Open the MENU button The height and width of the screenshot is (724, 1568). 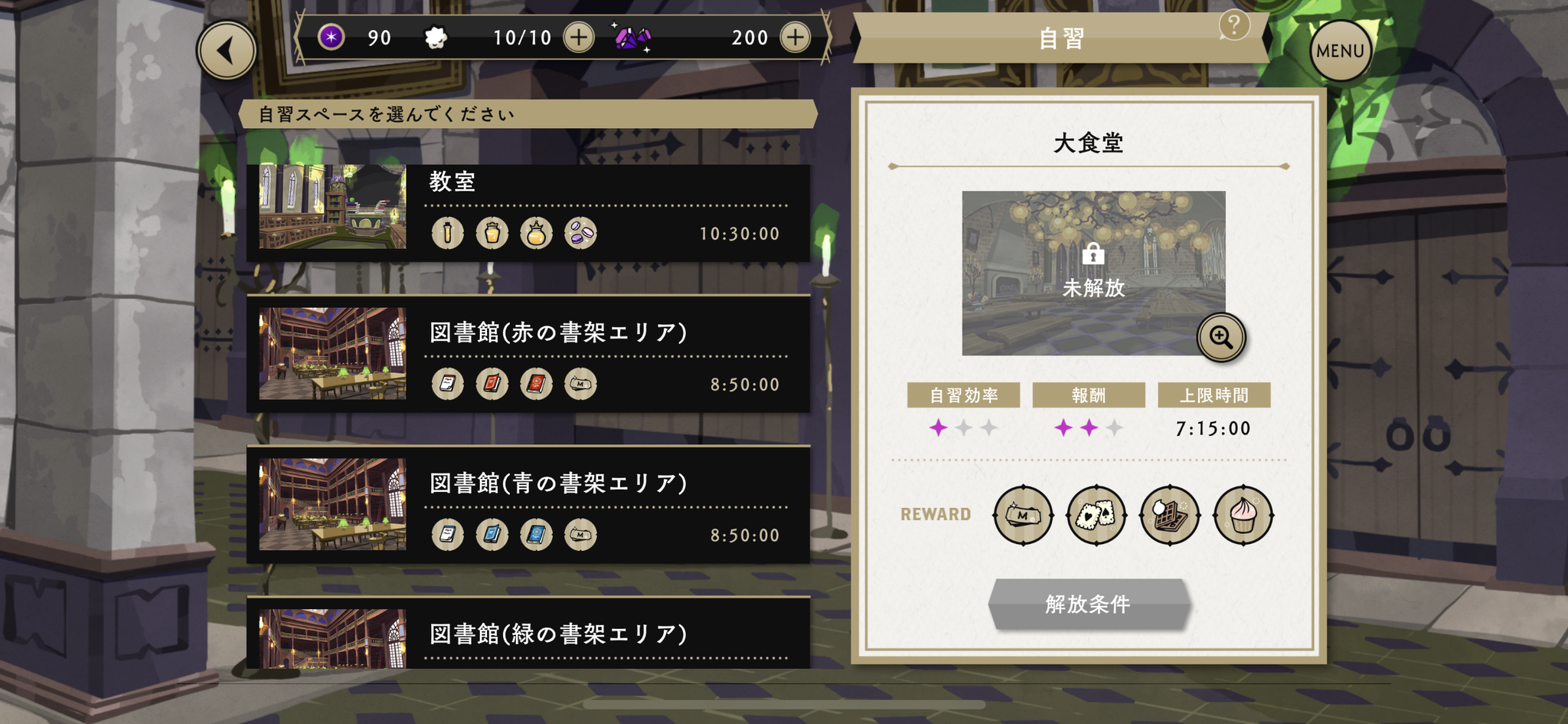click(1340, 51)
